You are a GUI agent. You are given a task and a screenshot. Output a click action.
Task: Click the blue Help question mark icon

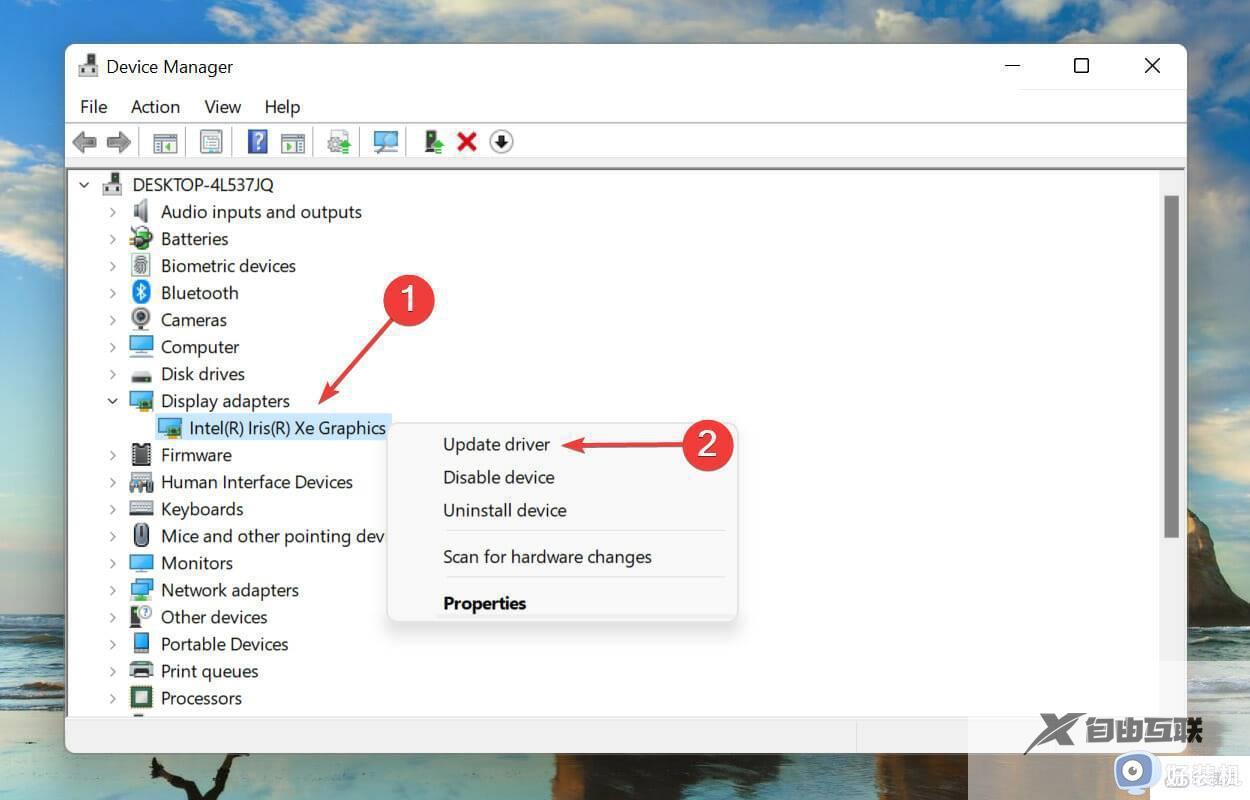coord(257,142)
